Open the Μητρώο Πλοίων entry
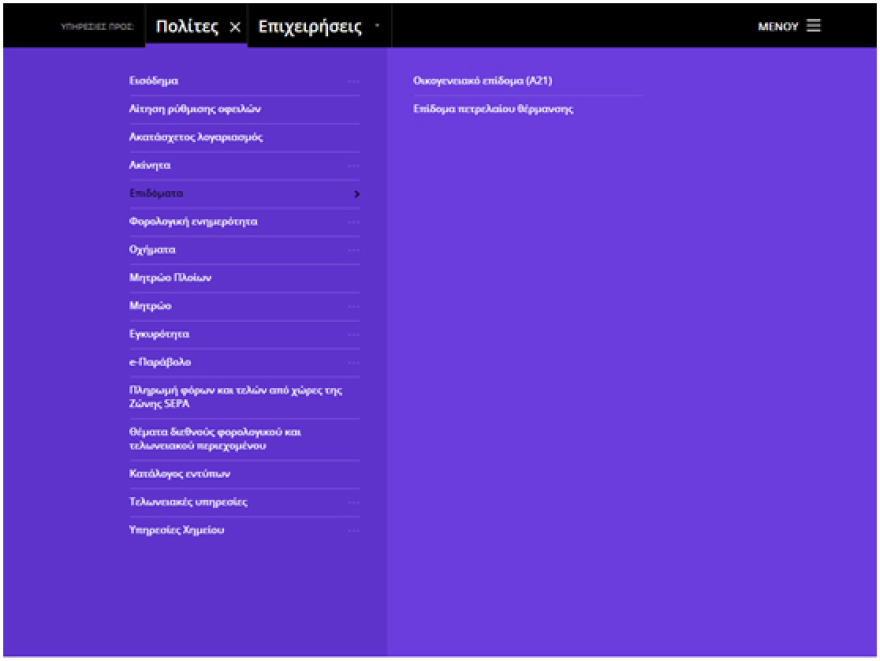The width and height of the screenshot is (880, 661). click(x=170, y=278)
